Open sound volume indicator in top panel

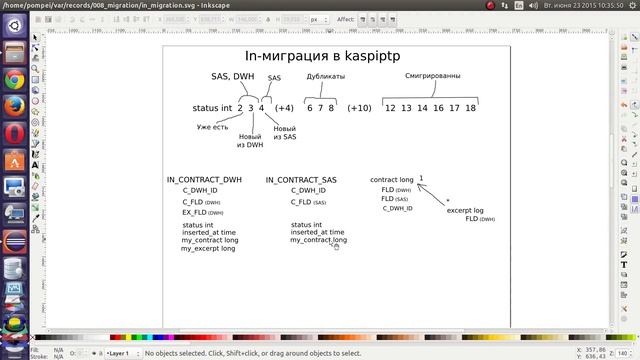(x=533, y=5)
